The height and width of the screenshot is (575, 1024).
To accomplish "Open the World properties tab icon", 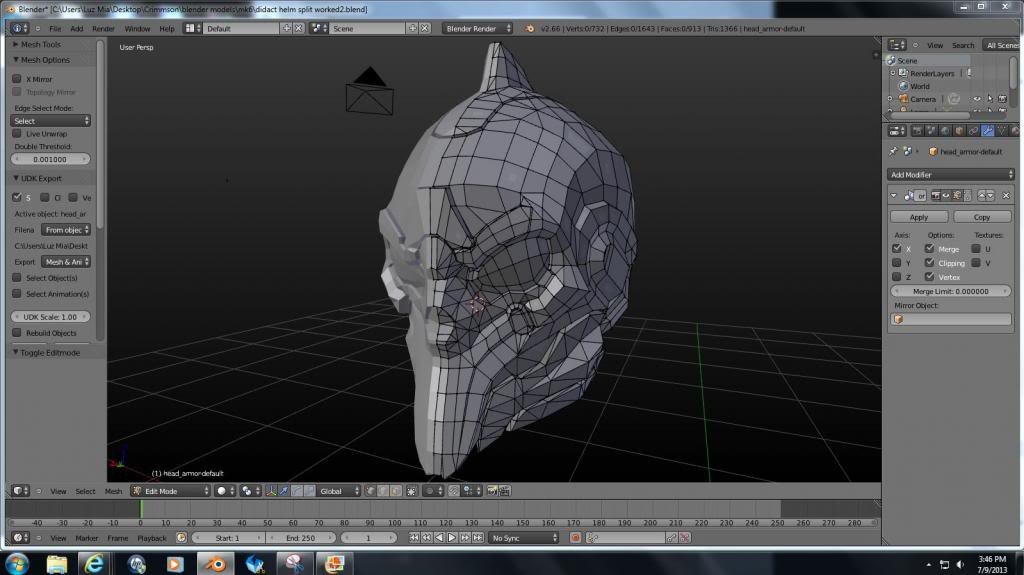I will [x=945, y=131].
